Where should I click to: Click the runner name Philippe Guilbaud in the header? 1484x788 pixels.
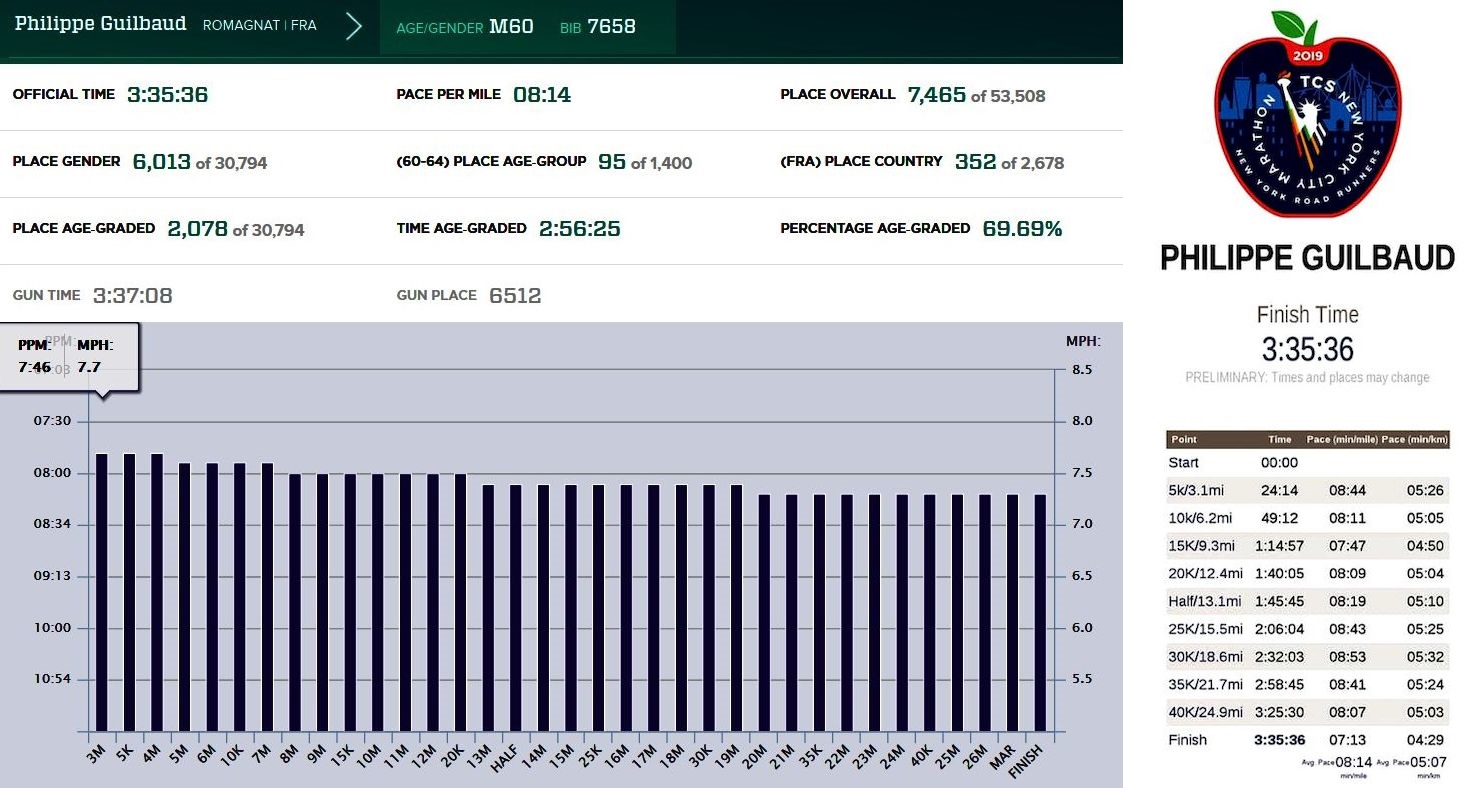coord(100,24)
